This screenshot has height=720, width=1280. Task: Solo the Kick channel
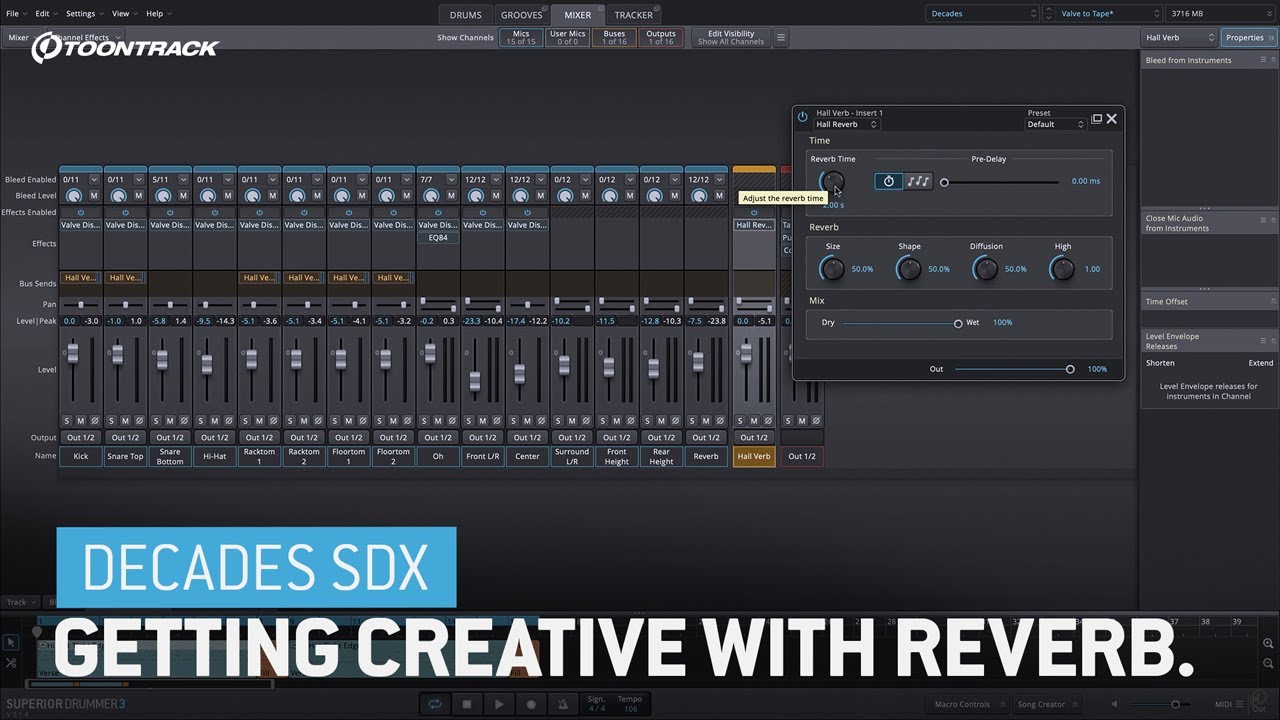point(67,420)
